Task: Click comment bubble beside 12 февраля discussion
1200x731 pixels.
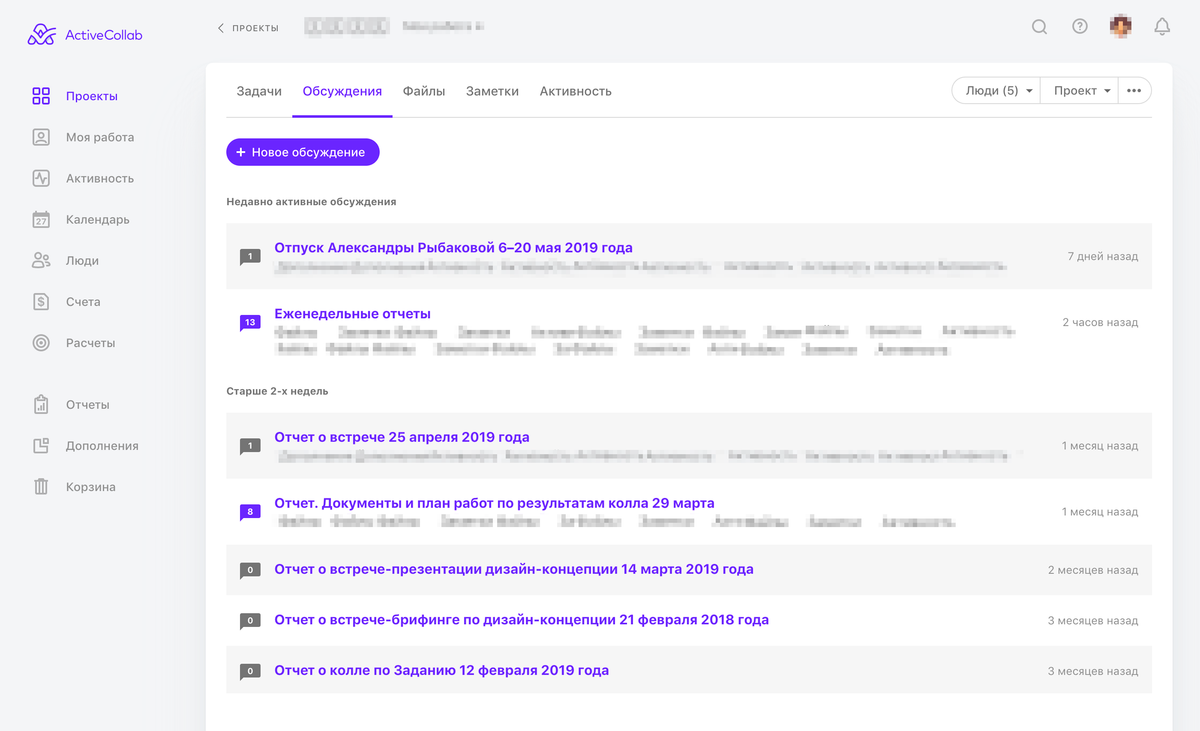Action: pos(250,671)
